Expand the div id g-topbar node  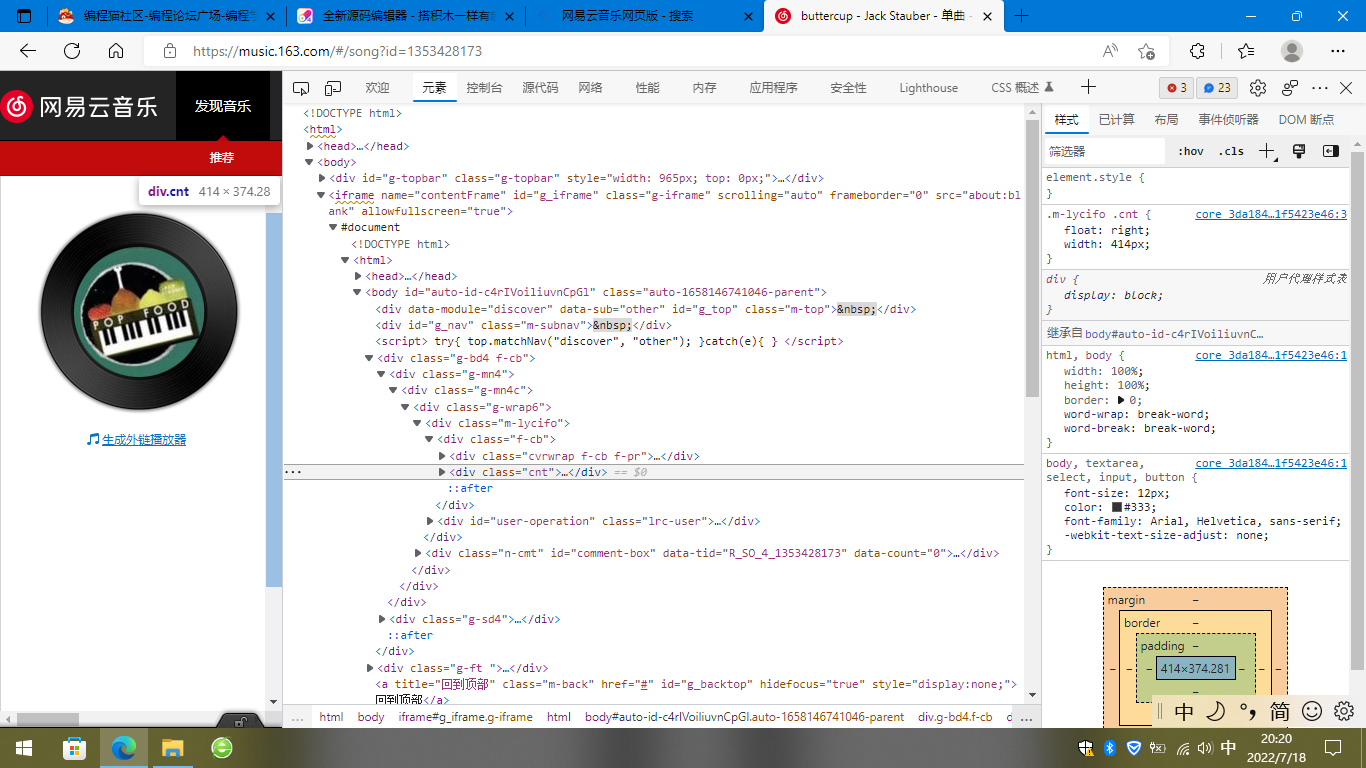(x=322, y=178)
